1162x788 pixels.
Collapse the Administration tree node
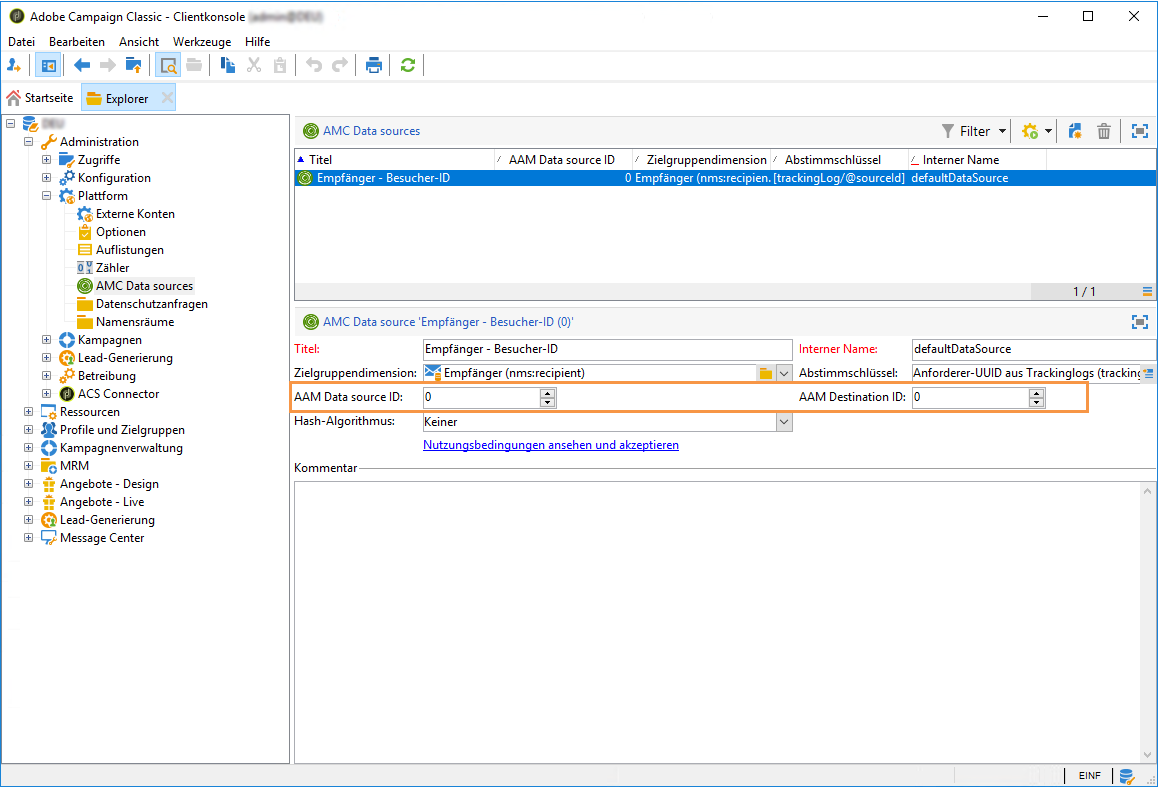(28, 142)
